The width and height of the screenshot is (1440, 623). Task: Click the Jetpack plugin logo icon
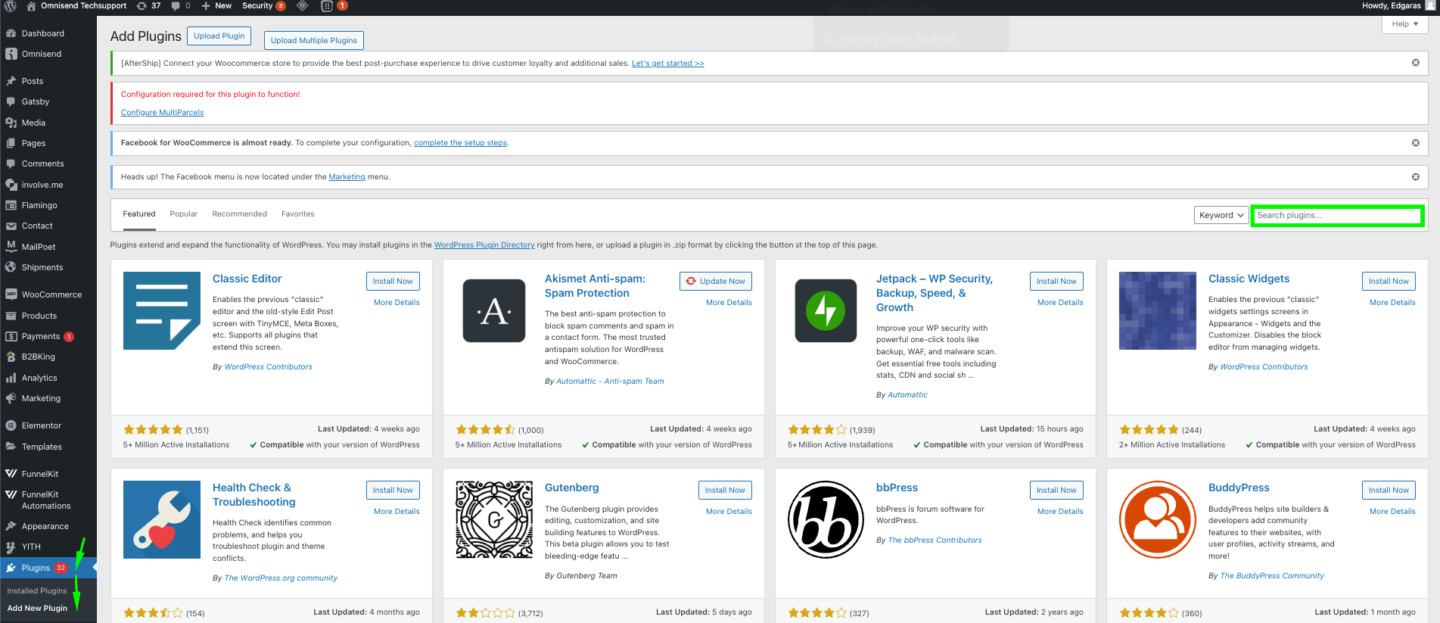826,310
